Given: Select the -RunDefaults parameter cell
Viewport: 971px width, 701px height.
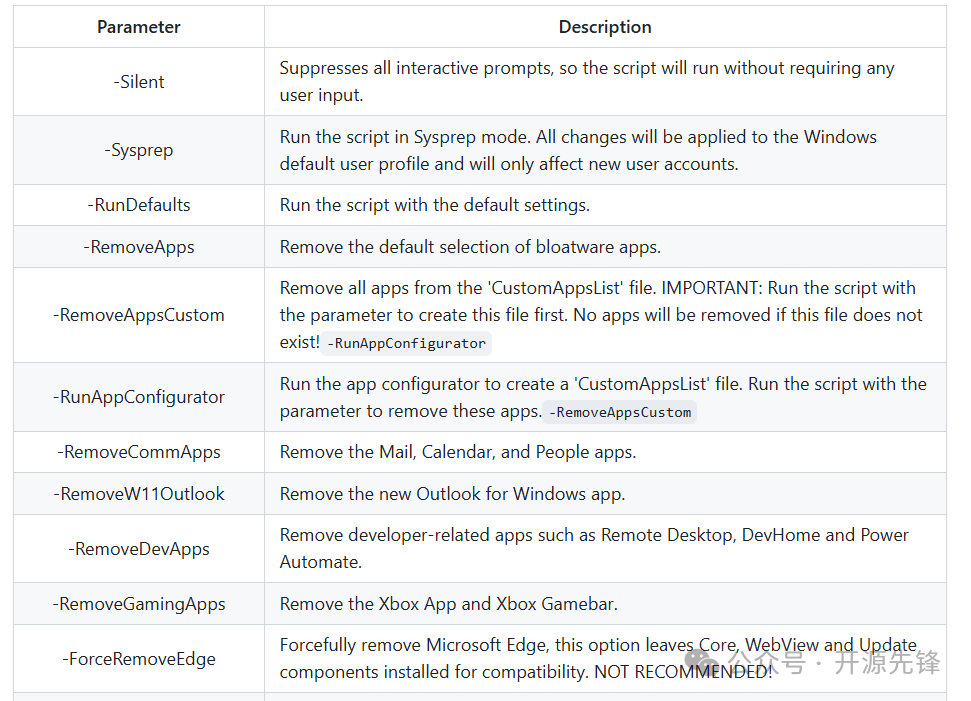Looking at the screenshot, I should coord(139,205).
